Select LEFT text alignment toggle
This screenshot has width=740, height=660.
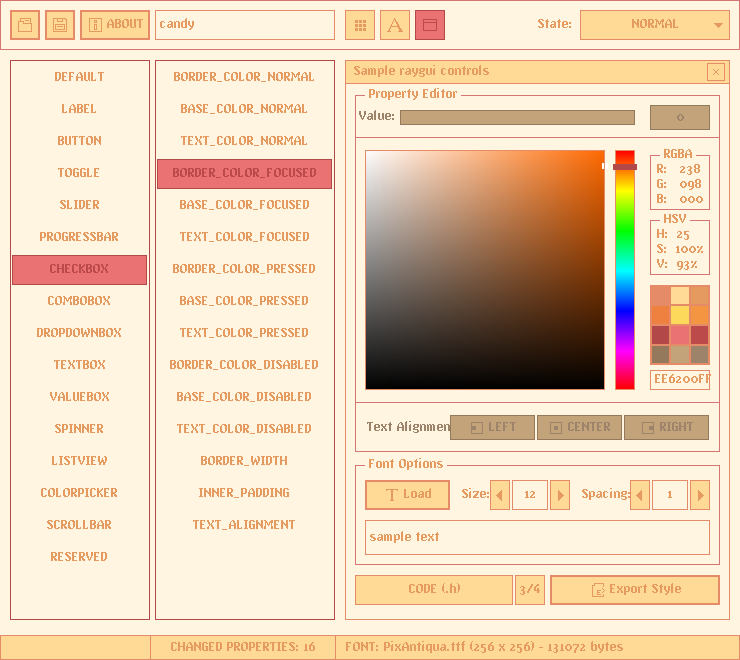[x=492, y=428]
